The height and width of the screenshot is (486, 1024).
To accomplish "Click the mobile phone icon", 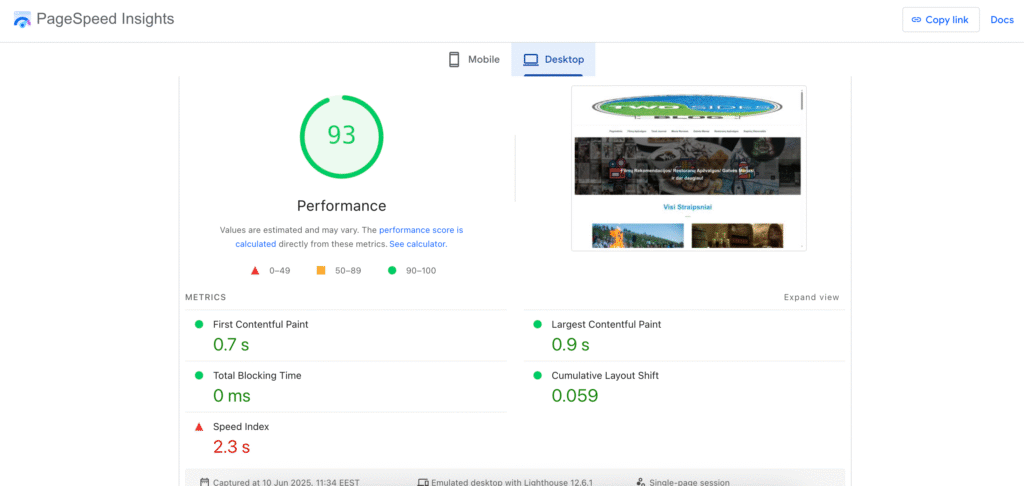I will tap(454, 59).
